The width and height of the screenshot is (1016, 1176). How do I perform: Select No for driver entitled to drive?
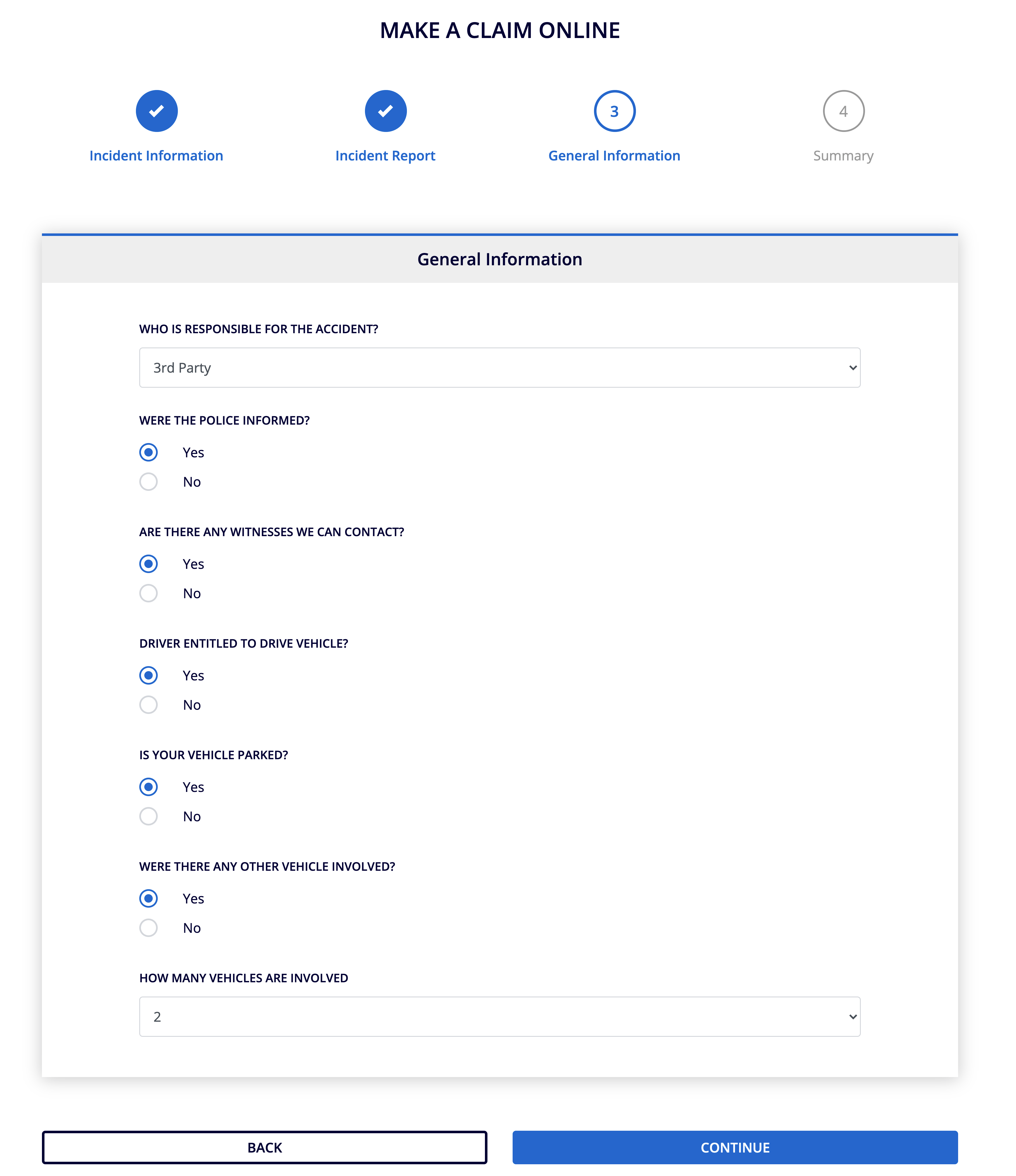pos(149,705)
